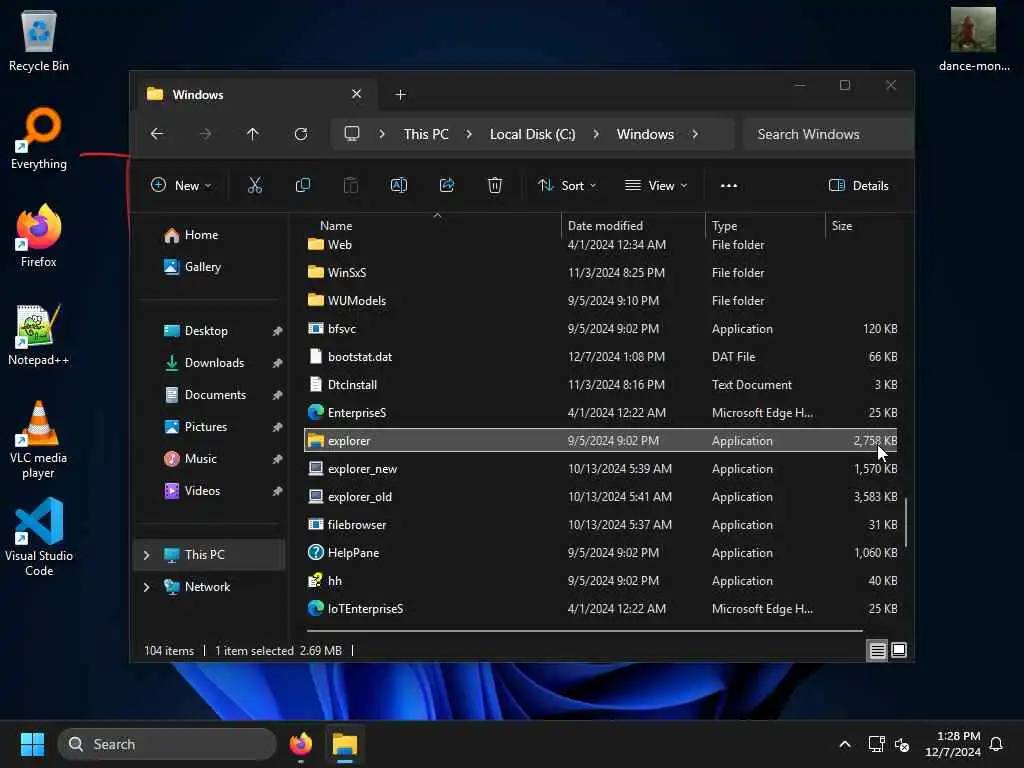The image size is (1024, 768).
Task: Click the Rename icon in toolbar
Action: (398, 185)
